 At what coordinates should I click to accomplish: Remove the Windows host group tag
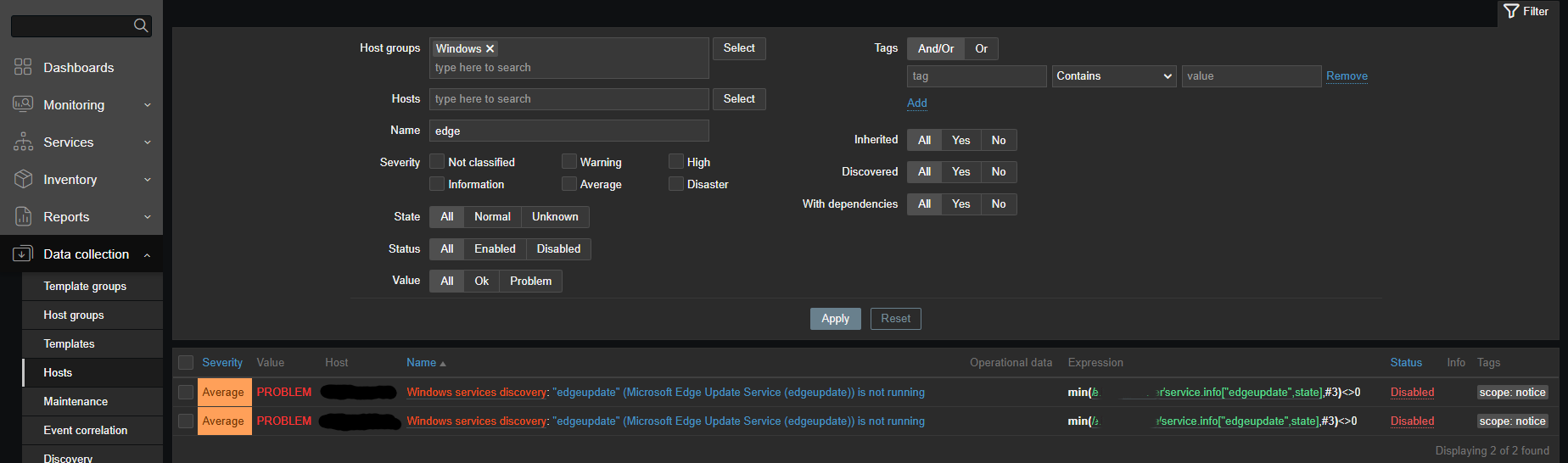pyautogui.click(x=490, y=49)
